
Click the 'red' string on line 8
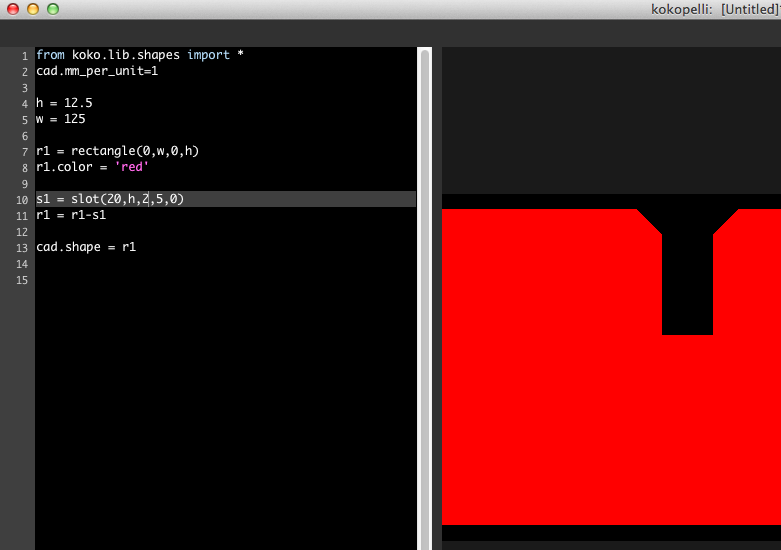132,167
